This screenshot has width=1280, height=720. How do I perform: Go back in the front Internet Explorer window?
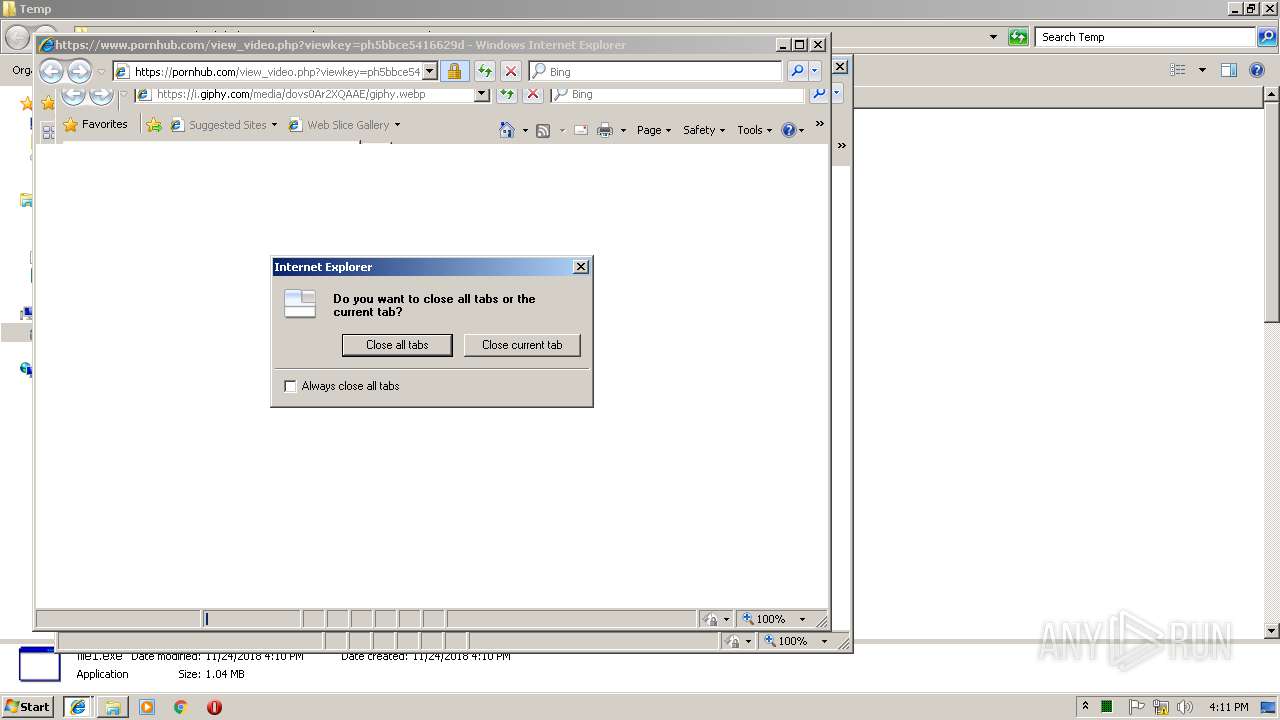click(x=51, y=71)
